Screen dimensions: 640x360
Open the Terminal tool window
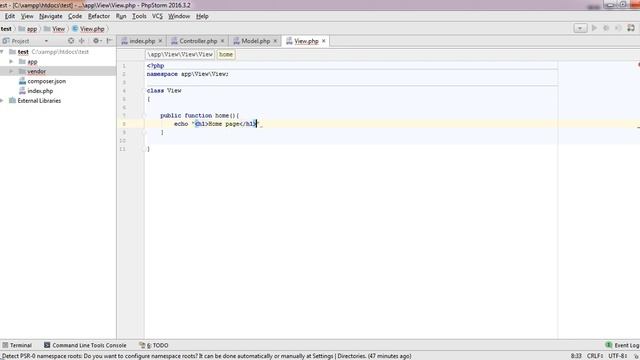[17, 345]
